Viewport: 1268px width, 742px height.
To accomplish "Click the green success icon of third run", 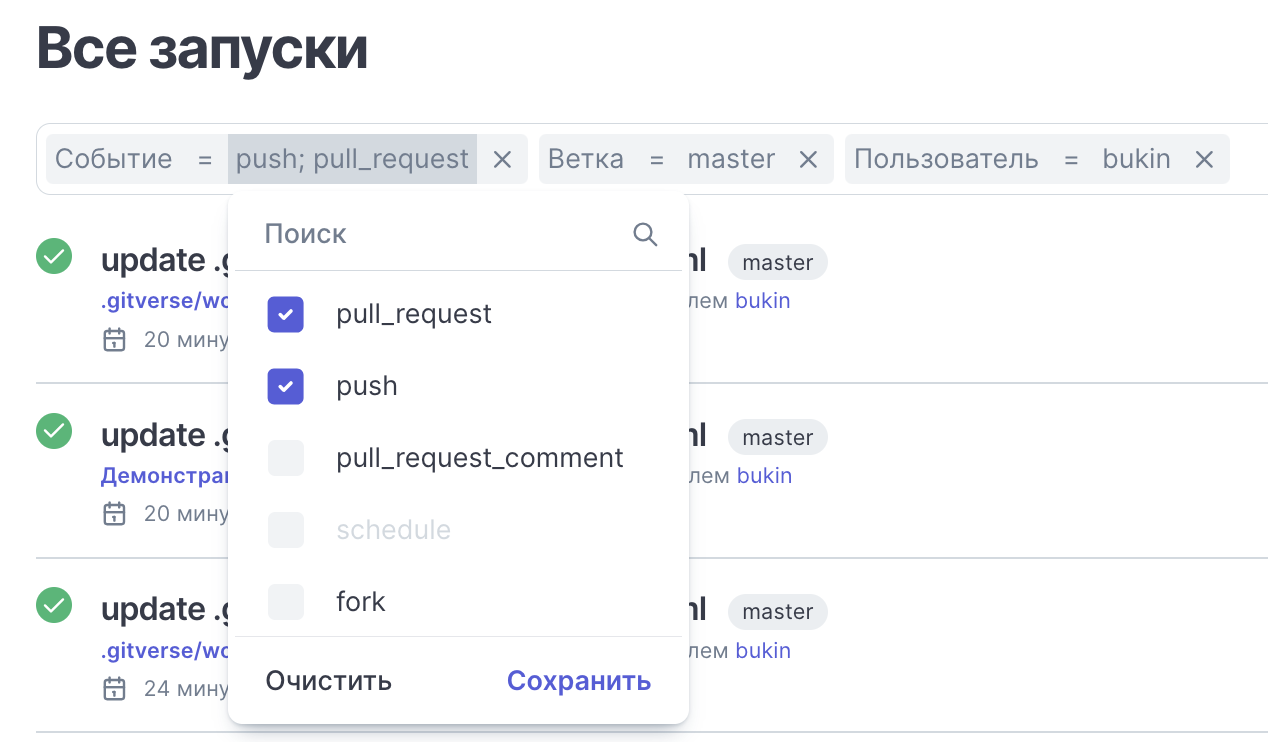I will pos(54,606).
